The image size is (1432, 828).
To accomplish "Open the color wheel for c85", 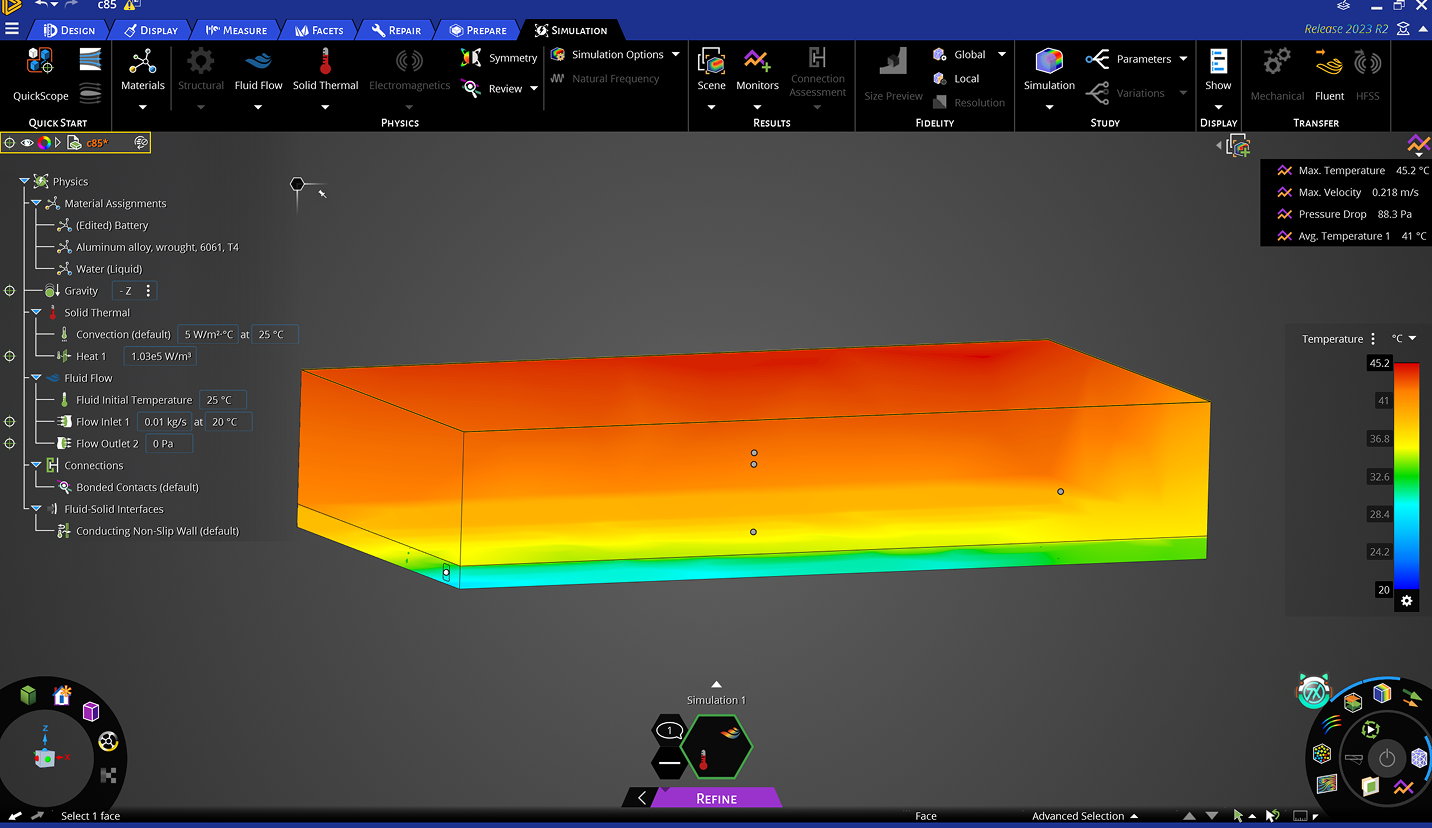I will pyautogui.click(x=44, y=143).
